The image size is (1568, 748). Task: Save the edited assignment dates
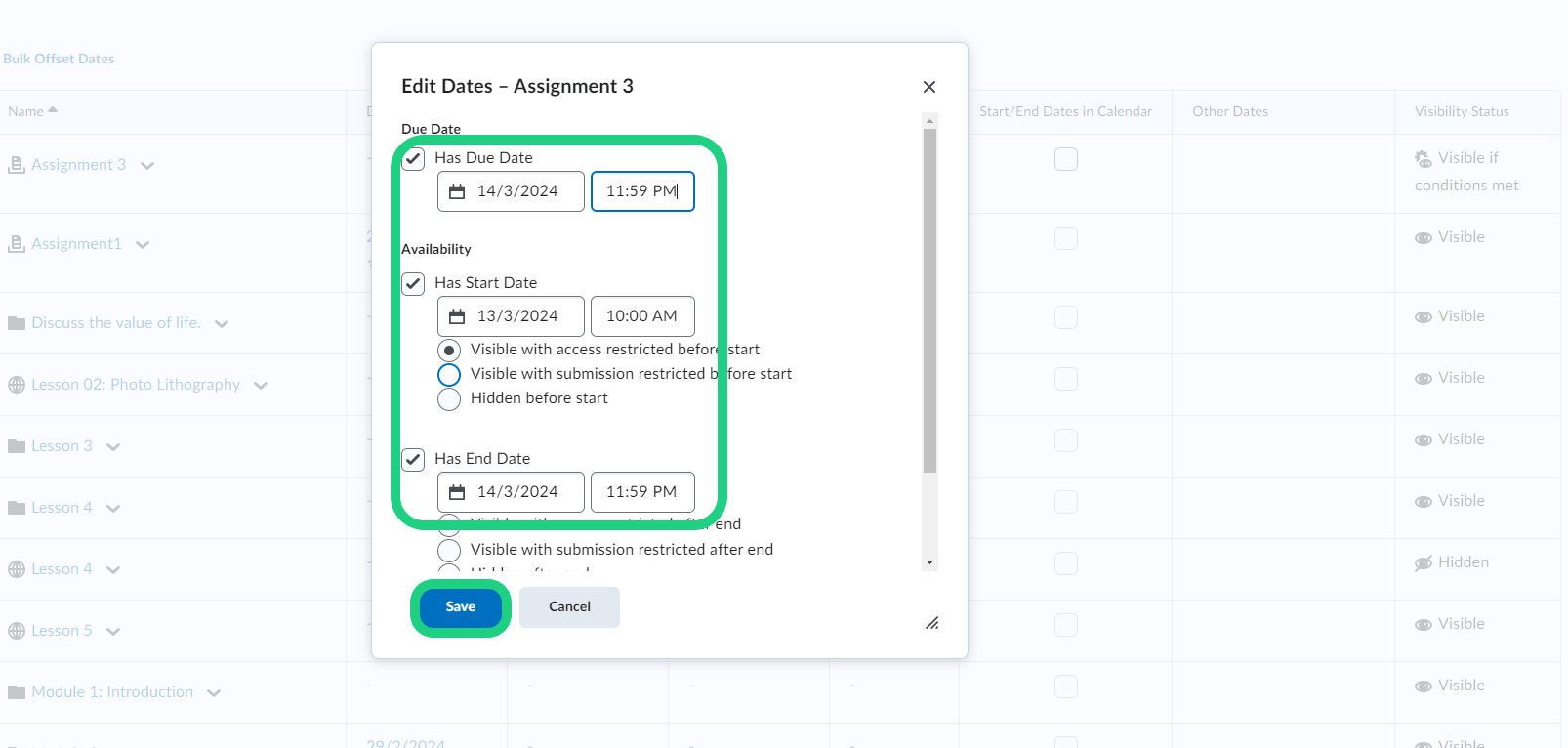click(x=461, y=607)
